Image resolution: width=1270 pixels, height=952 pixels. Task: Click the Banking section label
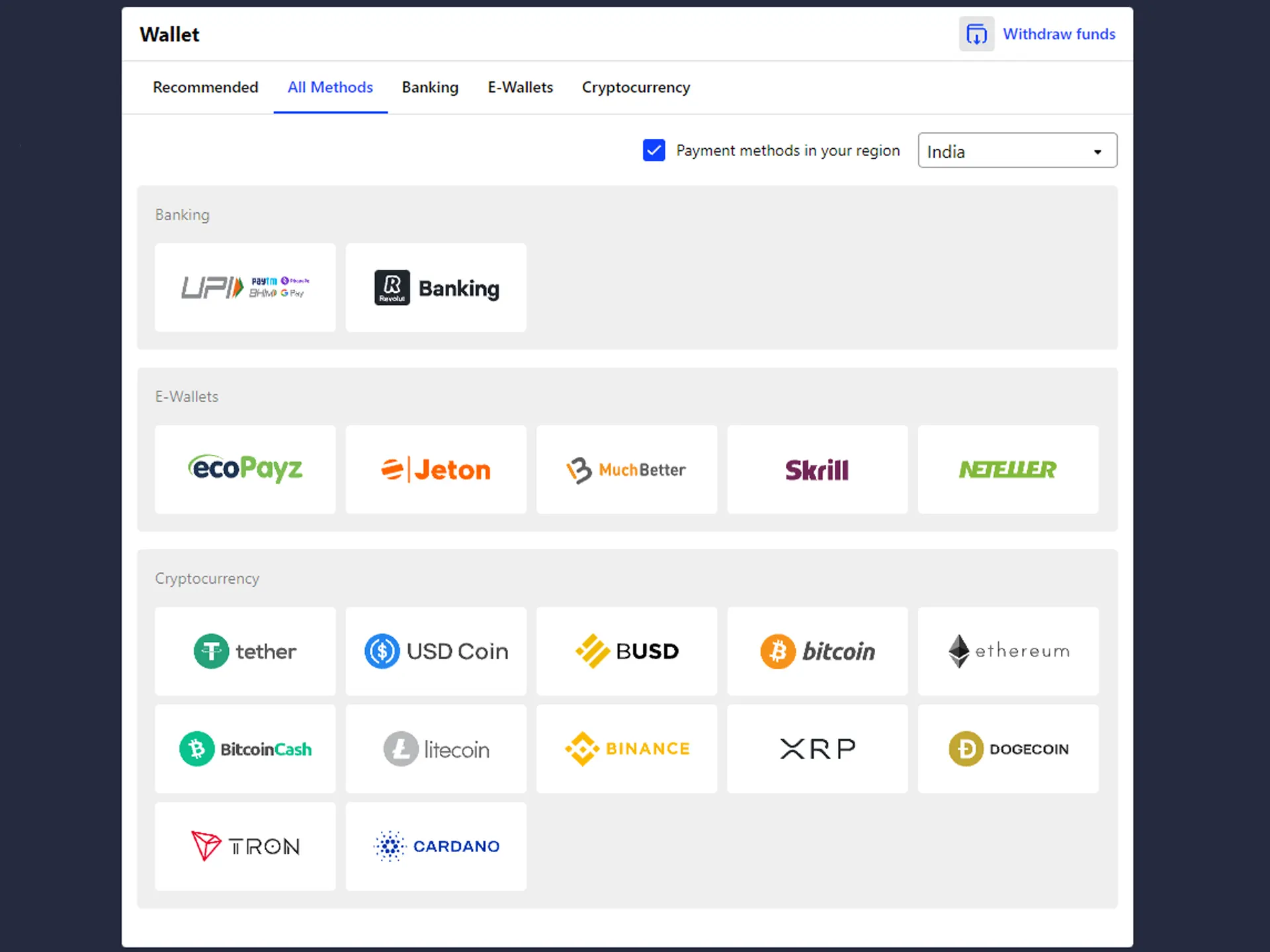click(182, 215)
